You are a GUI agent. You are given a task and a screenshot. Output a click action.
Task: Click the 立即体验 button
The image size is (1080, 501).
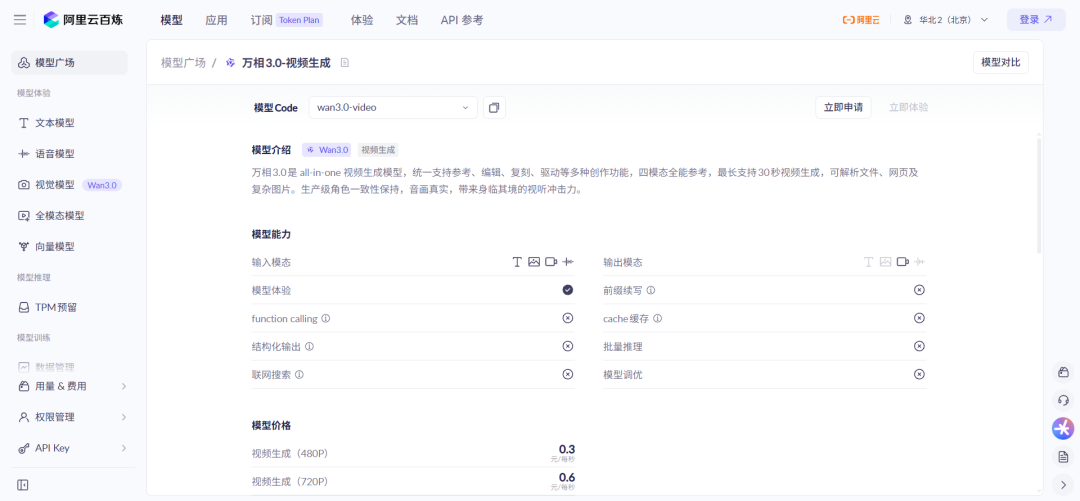(908, 108)
